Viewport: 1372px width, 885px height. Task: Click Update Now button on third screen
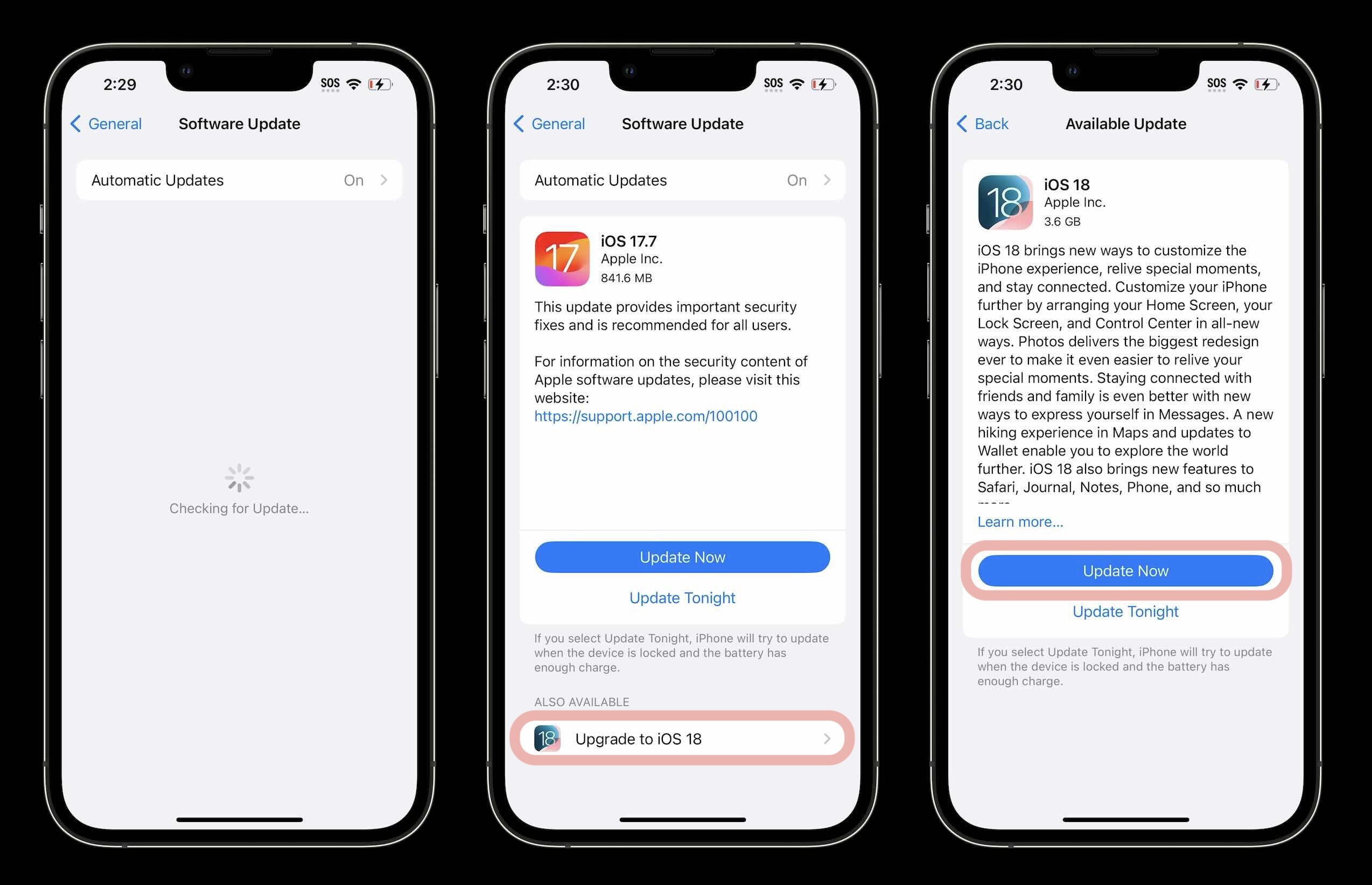1125,571
